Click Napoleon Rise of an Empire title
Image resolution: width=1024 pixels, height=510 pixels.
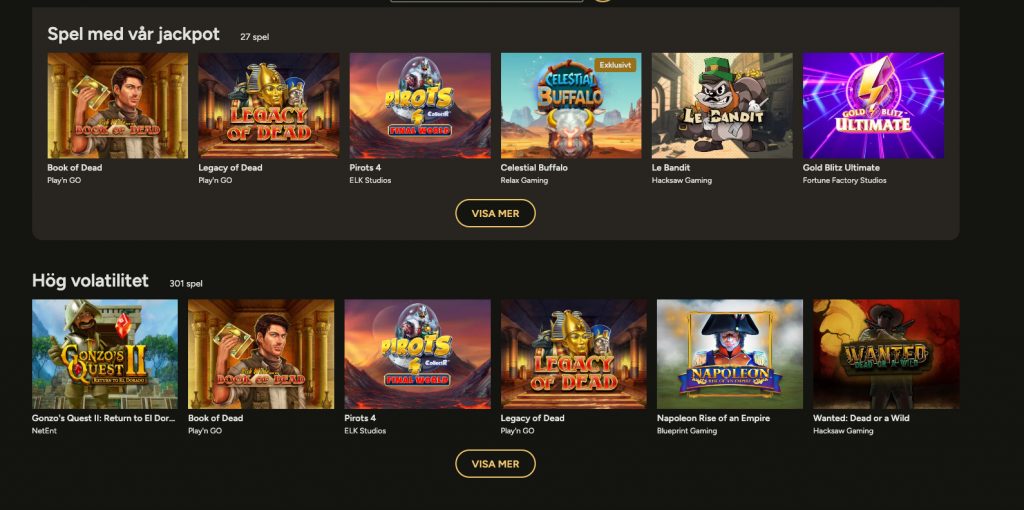click(x=713, y=418)
